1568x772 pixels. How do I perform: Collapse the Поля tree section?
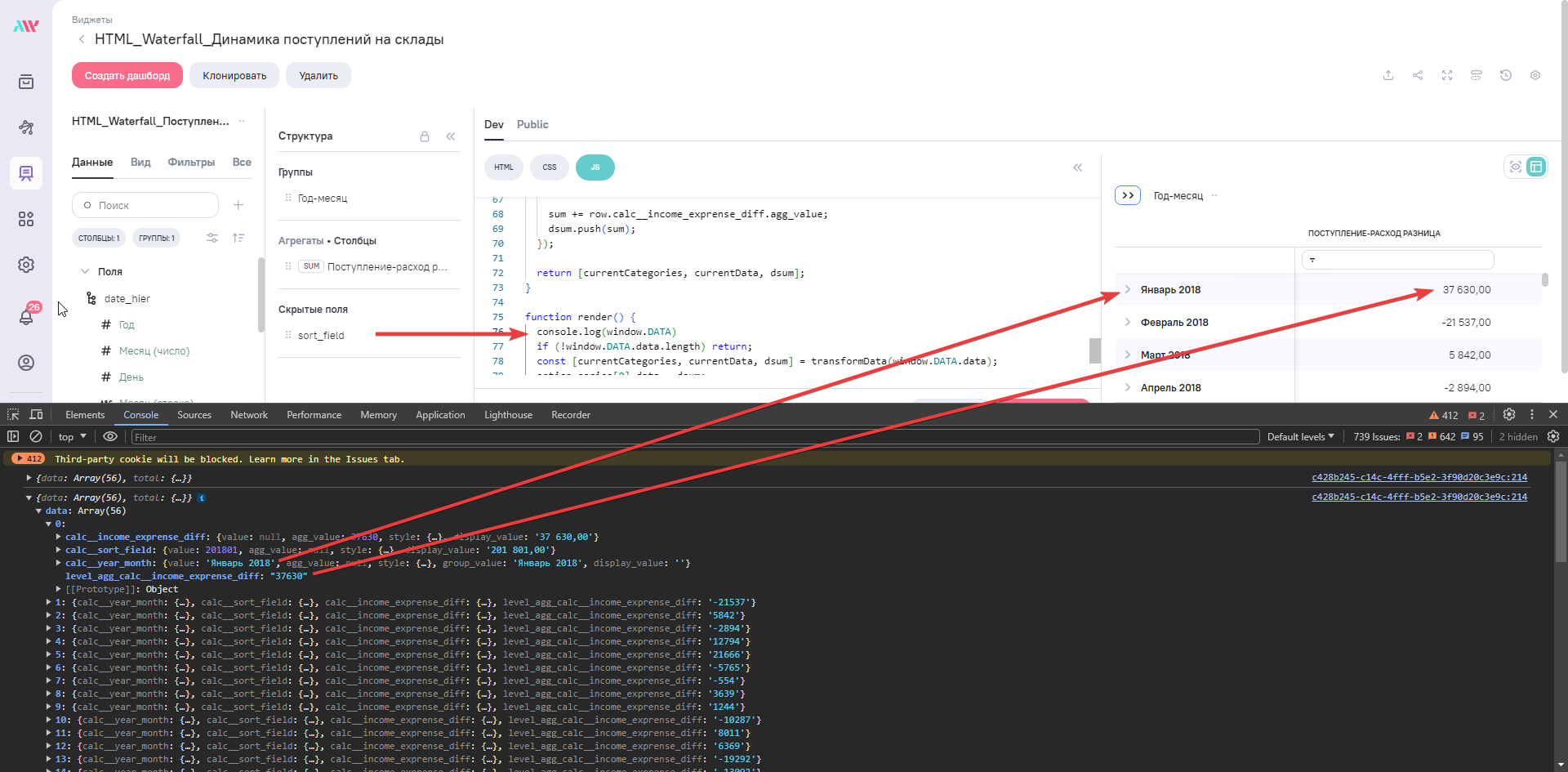coord(85,271)
